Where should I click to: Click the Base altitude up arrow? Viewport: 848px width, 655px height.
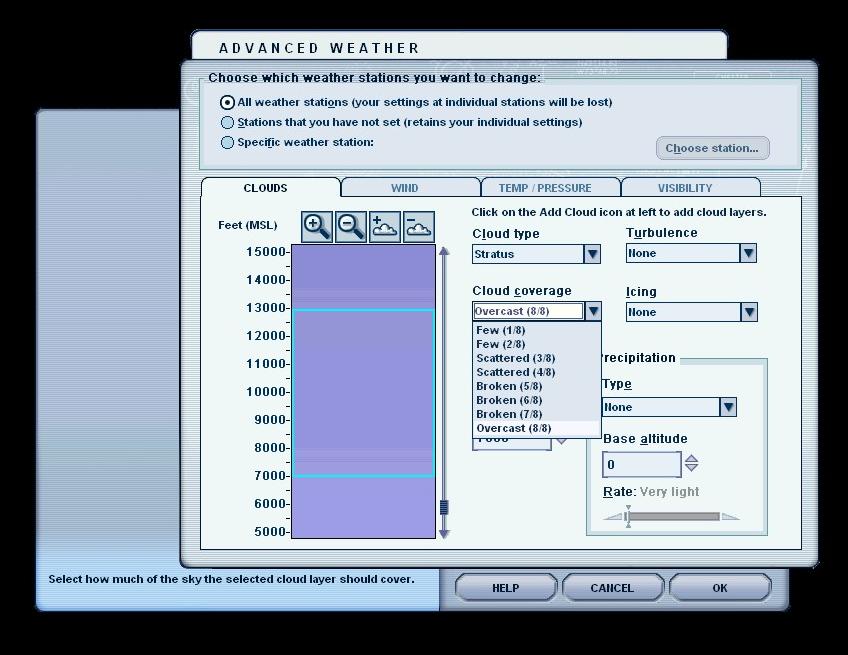click(691, 459)
